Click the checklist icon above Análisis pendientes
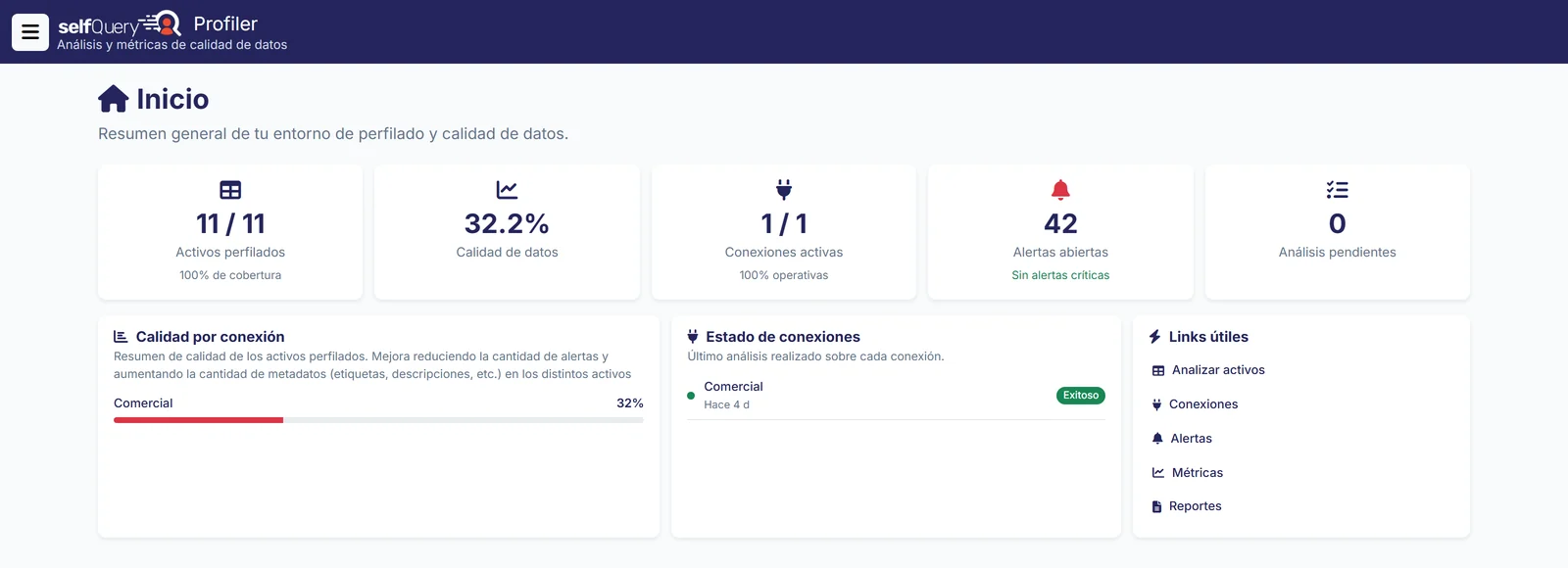Viewport: 1568px width, 568px height. (1338, 190)
